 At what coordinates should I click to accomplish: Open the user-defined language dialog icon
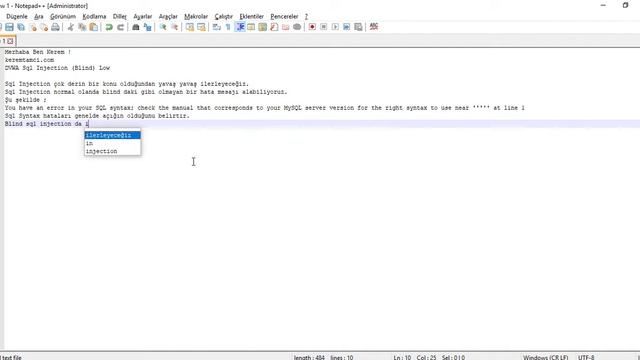[251, 27]
